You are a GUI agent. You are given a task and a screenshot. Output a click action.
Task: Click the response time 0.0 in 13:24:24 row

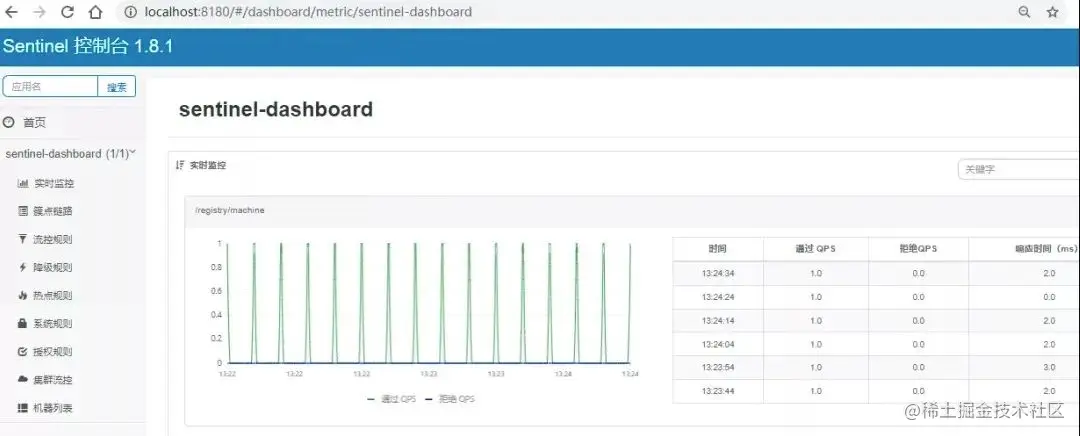tap(1049, 297)
